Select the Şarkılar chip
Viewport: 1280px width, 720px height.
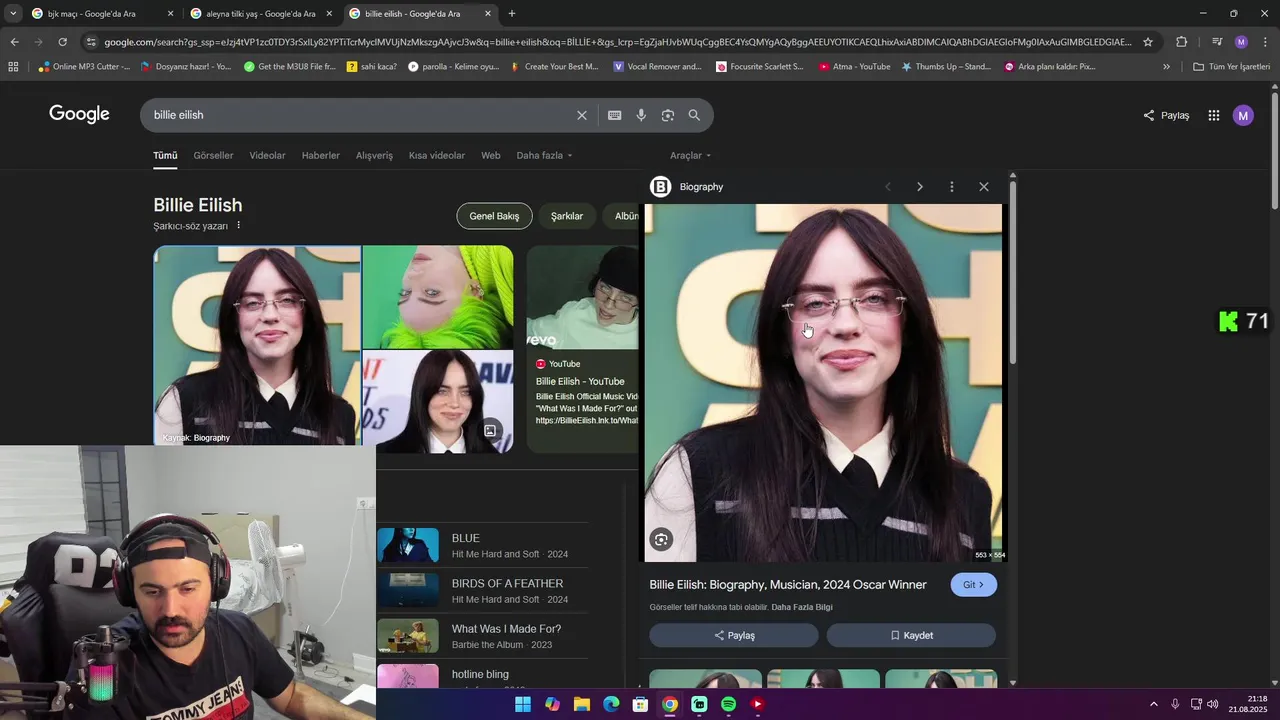pos(567,216)
